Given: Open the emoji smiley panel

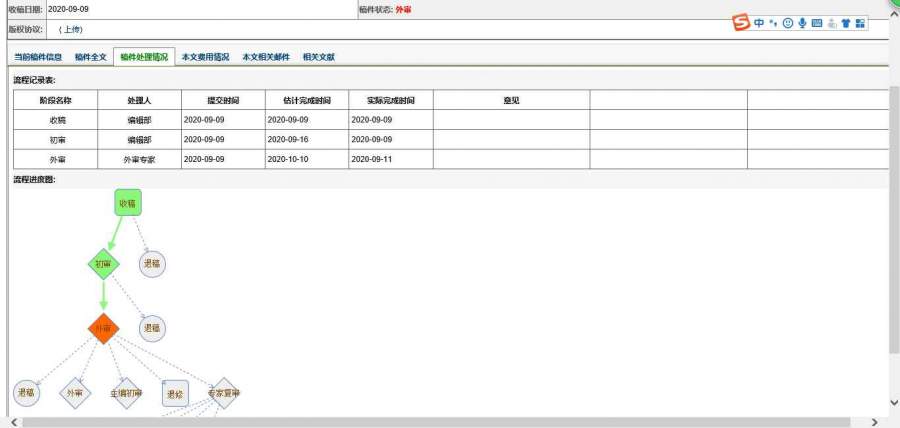Looking at the screenshot, I should coord(788,23).
